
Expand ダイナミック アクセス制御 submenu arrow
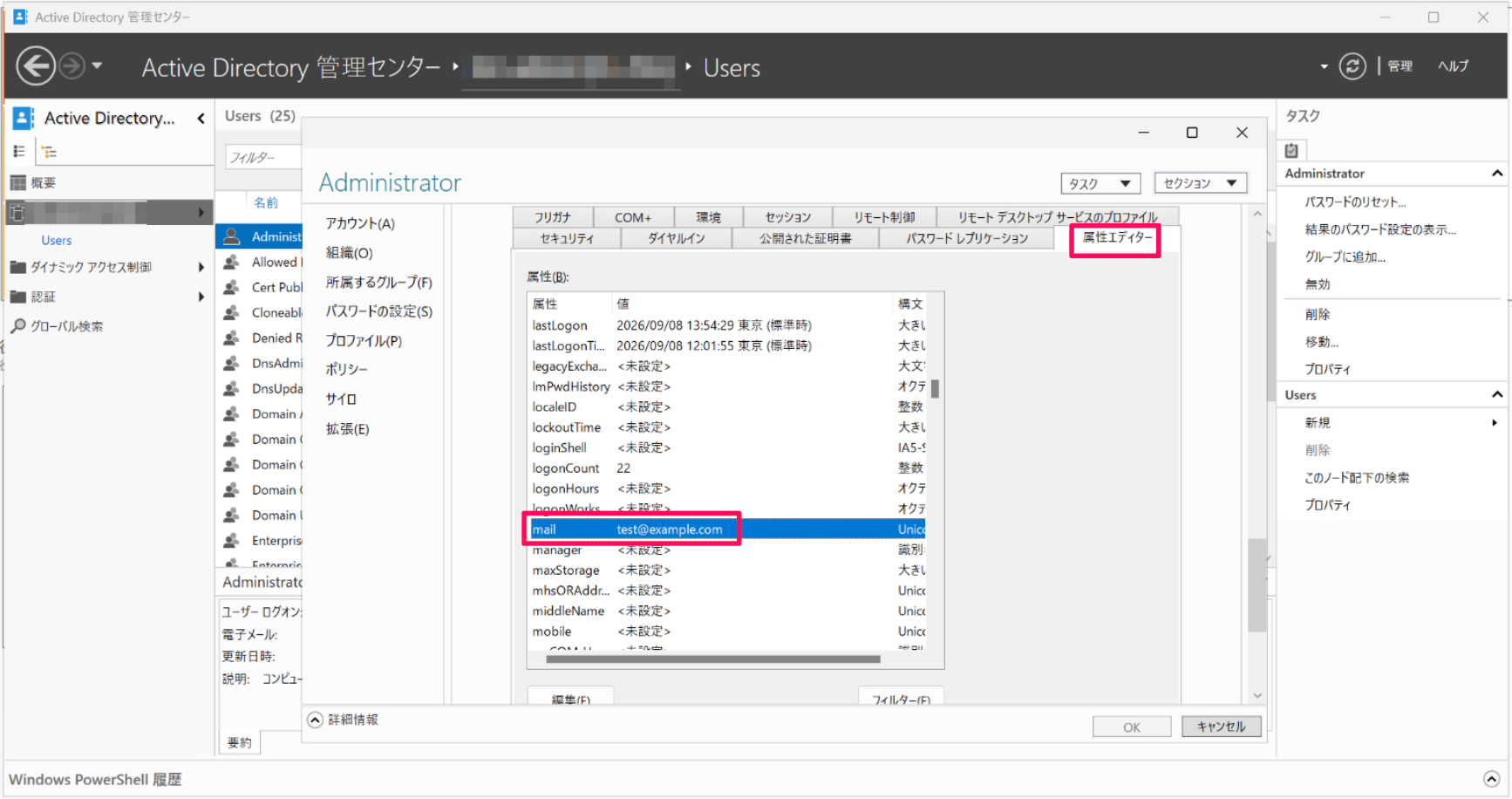(x=201, y=267)
